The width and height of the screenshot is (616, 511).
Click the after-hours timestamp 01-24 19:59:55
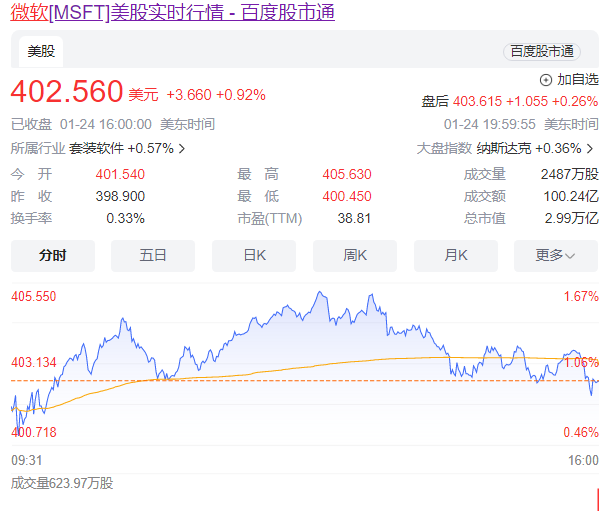tap(490, 125)
